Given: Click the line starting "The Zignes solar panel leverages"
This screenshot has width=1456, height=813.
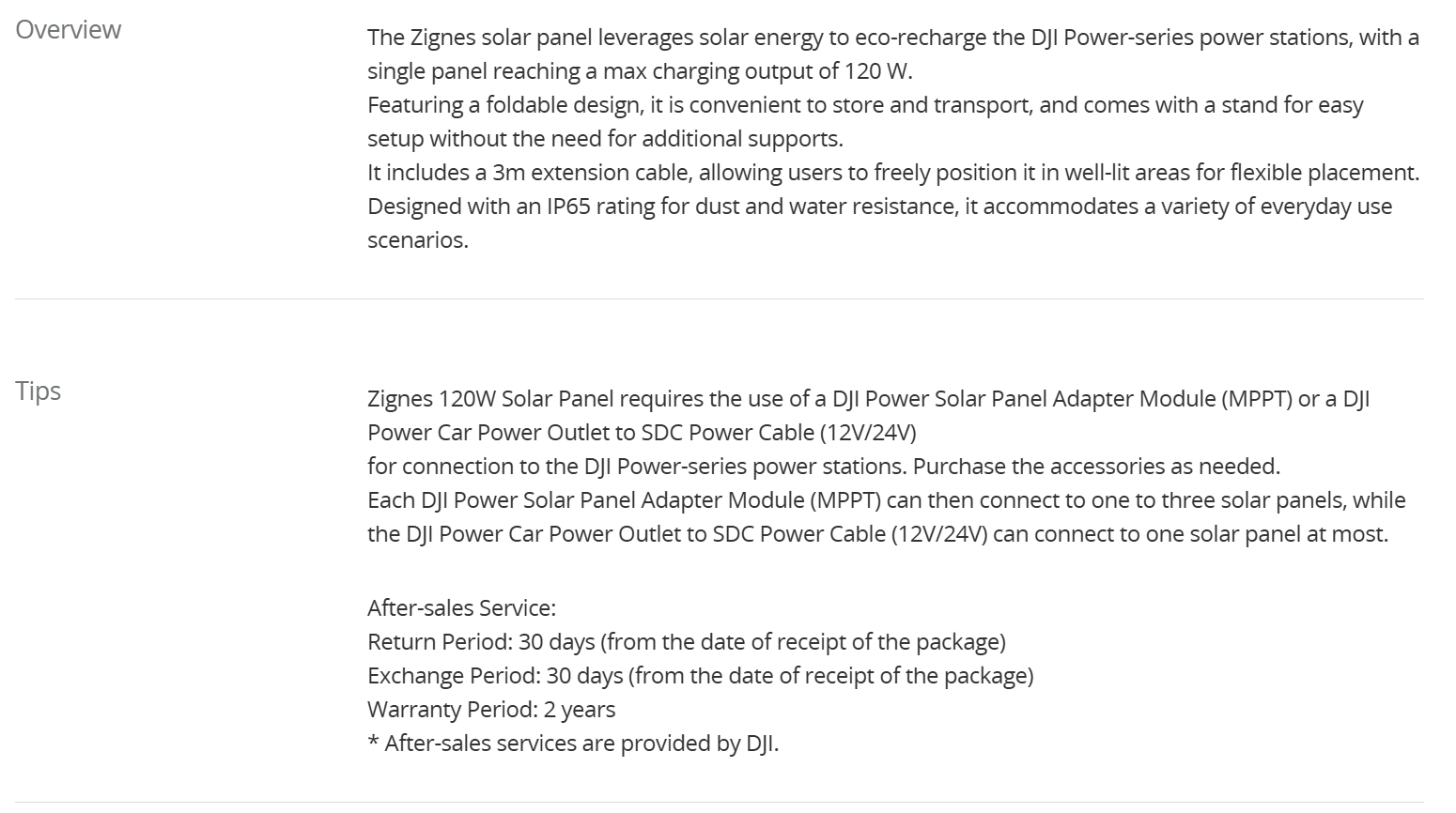Looking at the screenshot, I should 892,38.
